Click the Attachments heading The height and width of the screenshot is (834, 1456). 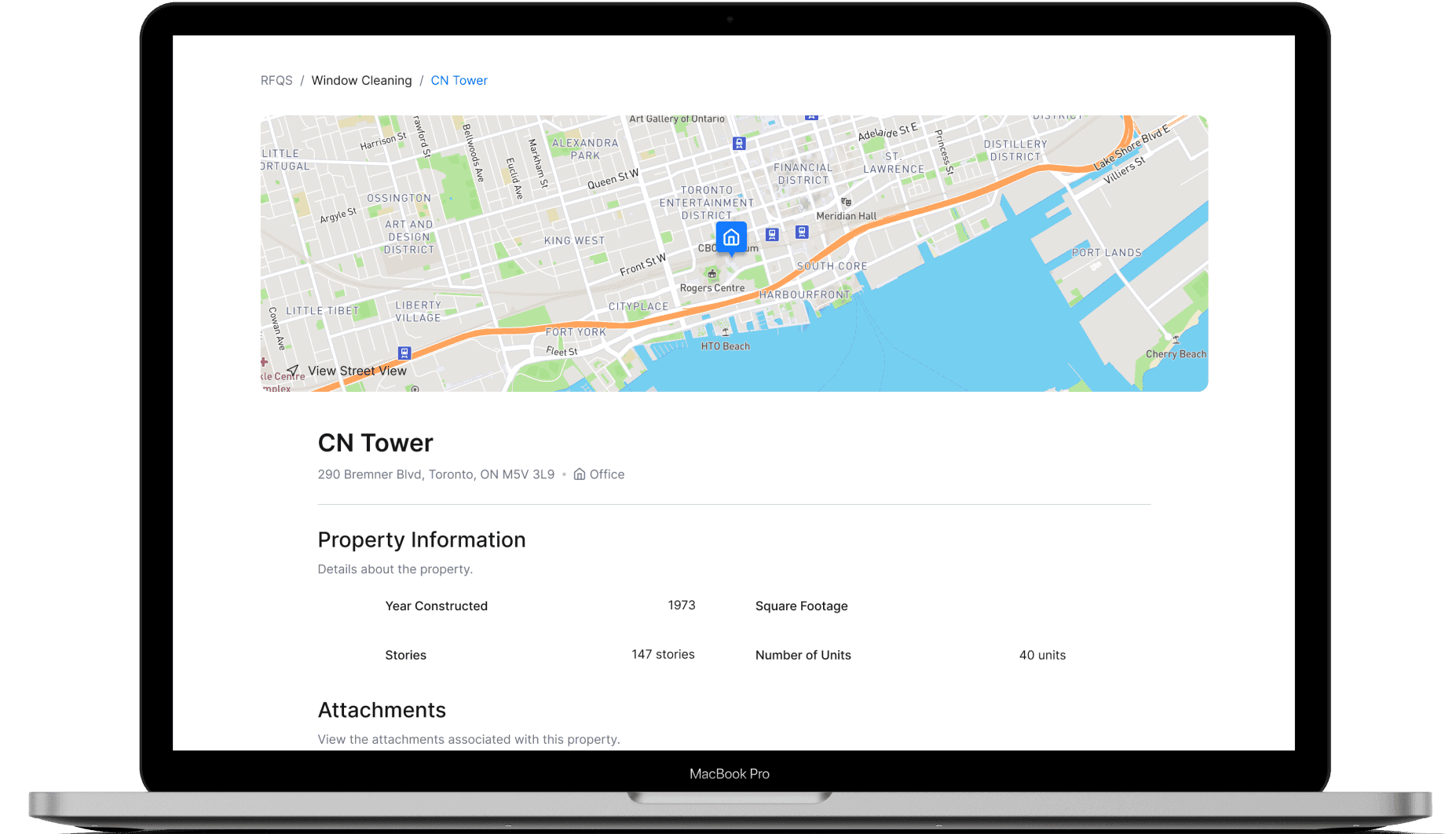(382, 710)
